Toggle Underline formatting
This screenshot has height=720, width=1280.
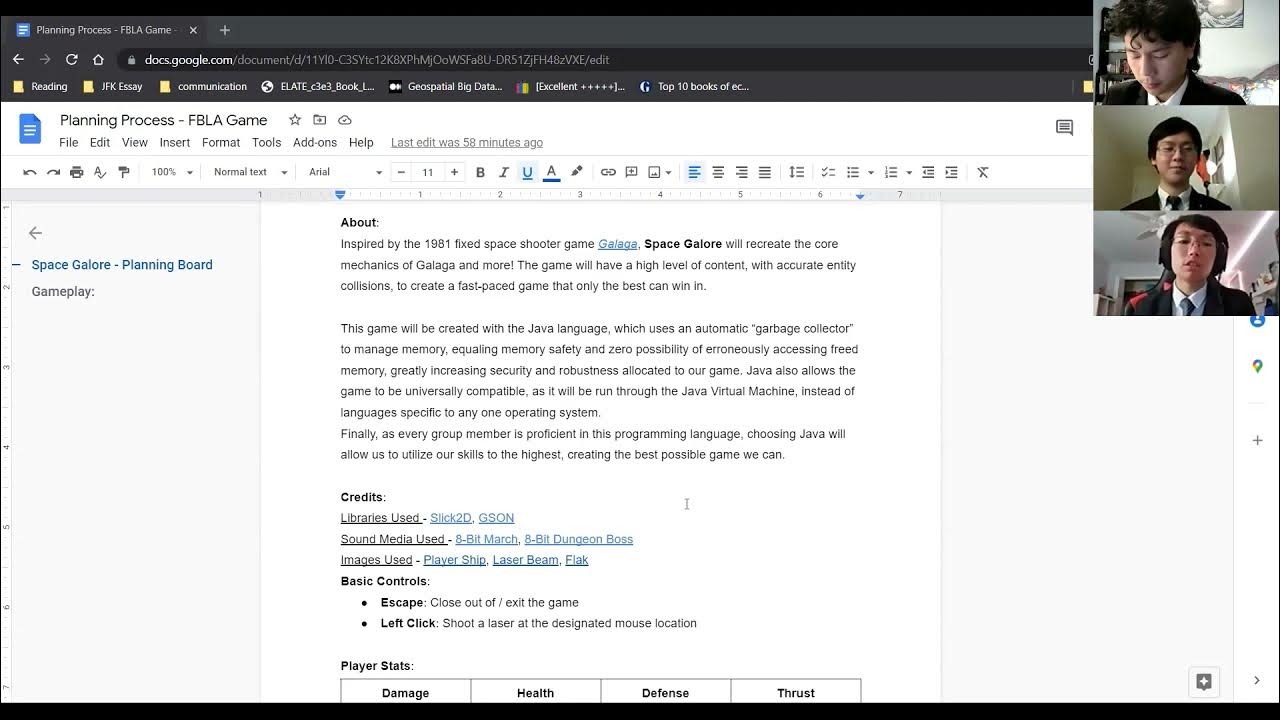click(527, 172)
